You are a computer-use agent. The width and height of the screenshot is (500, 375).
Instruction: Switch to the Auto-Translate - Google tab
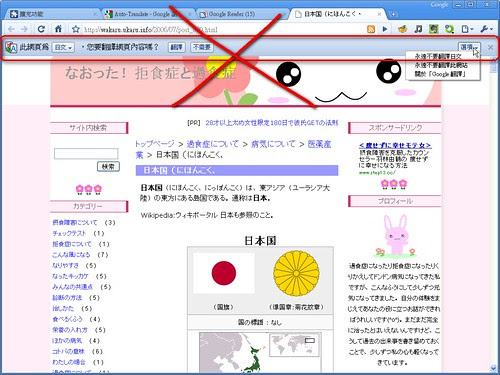(147, 14)
